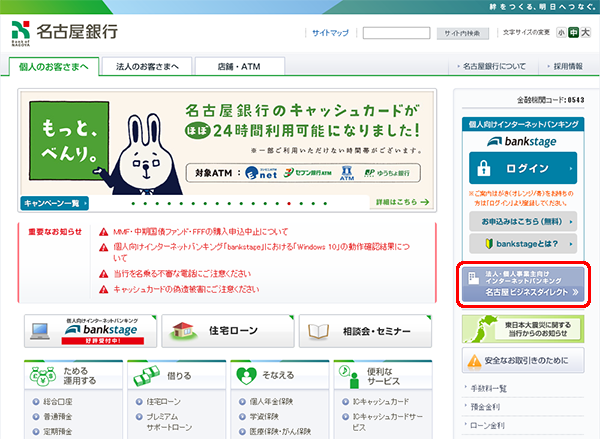Click open book icon on 相談会 button

pos(318,331)
